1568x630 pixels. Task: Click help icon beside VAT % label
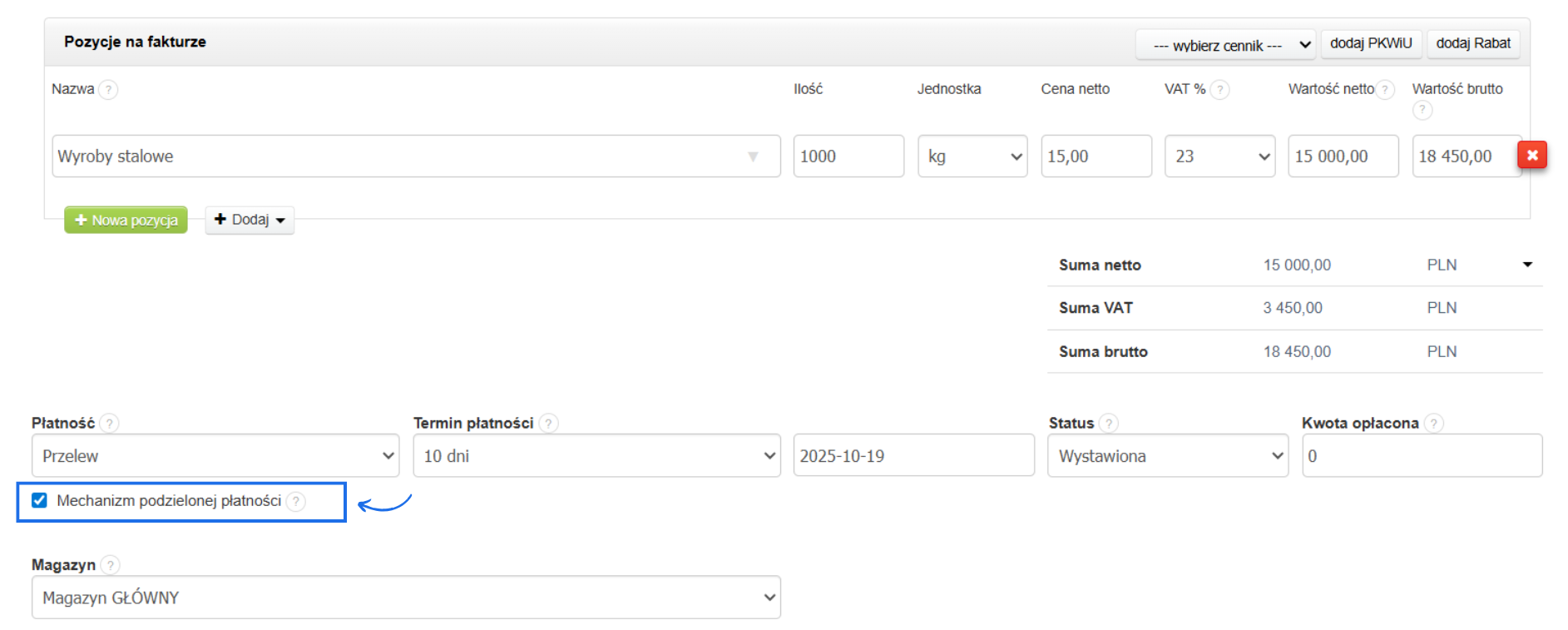tap(1219, 90)
